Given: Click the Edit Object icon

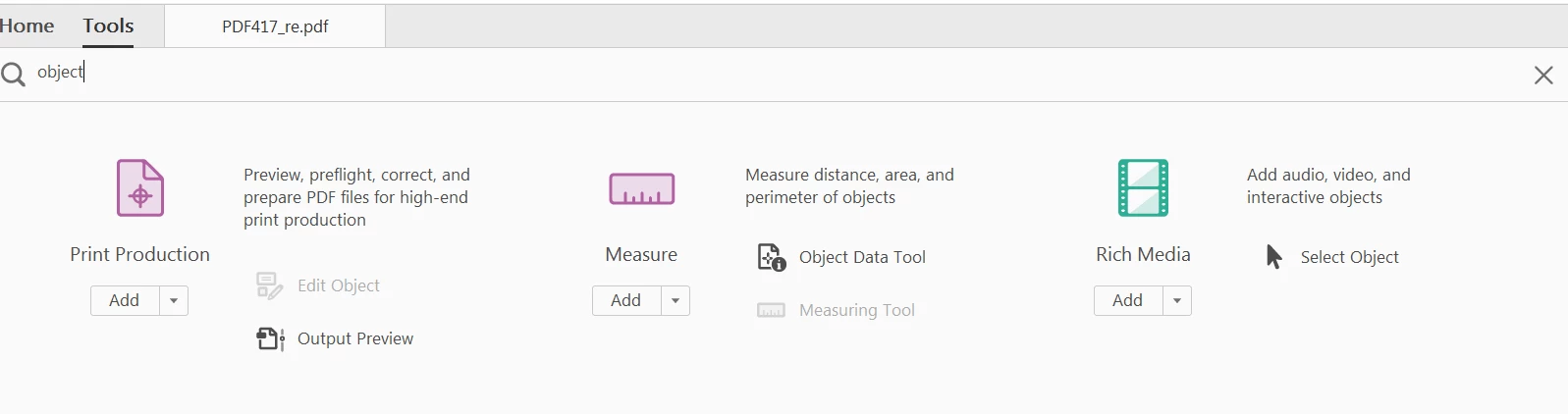Looking at the screenshot, I should click(x=269, y=285).
